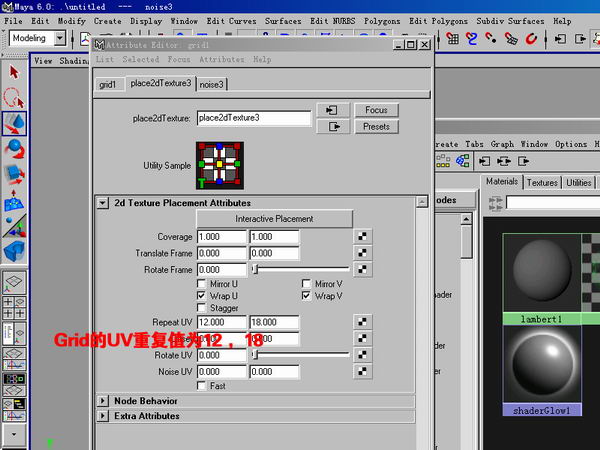This screenshot has width=600, height=450.
Task: Click the Interactive Placement button
Action: pos(274,219)
